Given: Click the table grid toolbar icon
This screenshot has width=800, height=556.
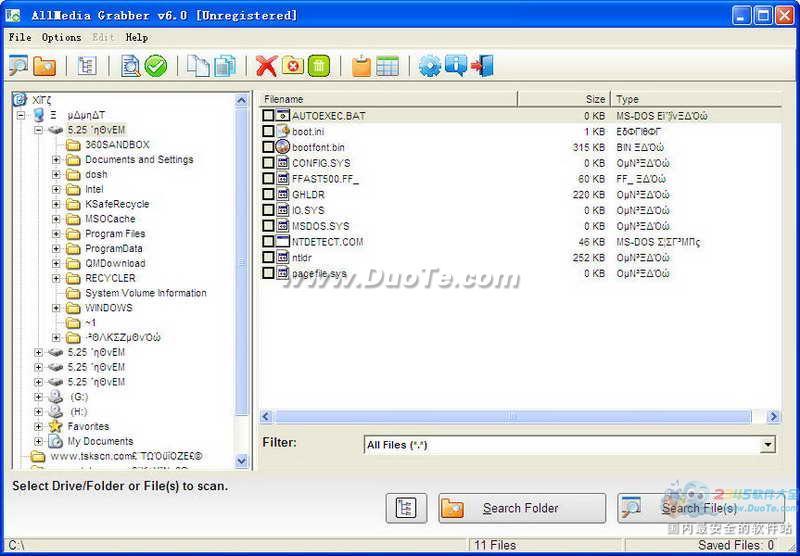Looking at the screenshot, I should pyautogui.click(x=387, y=66).
